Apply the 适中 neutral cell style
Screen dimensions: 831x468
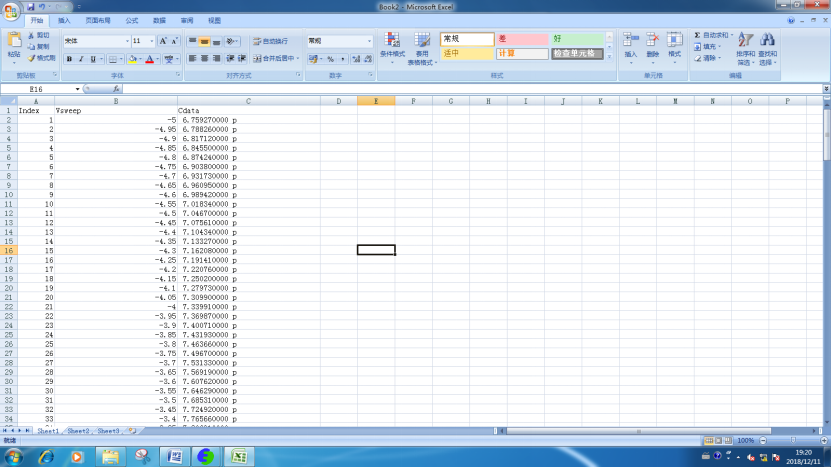[x=467, y=54]
